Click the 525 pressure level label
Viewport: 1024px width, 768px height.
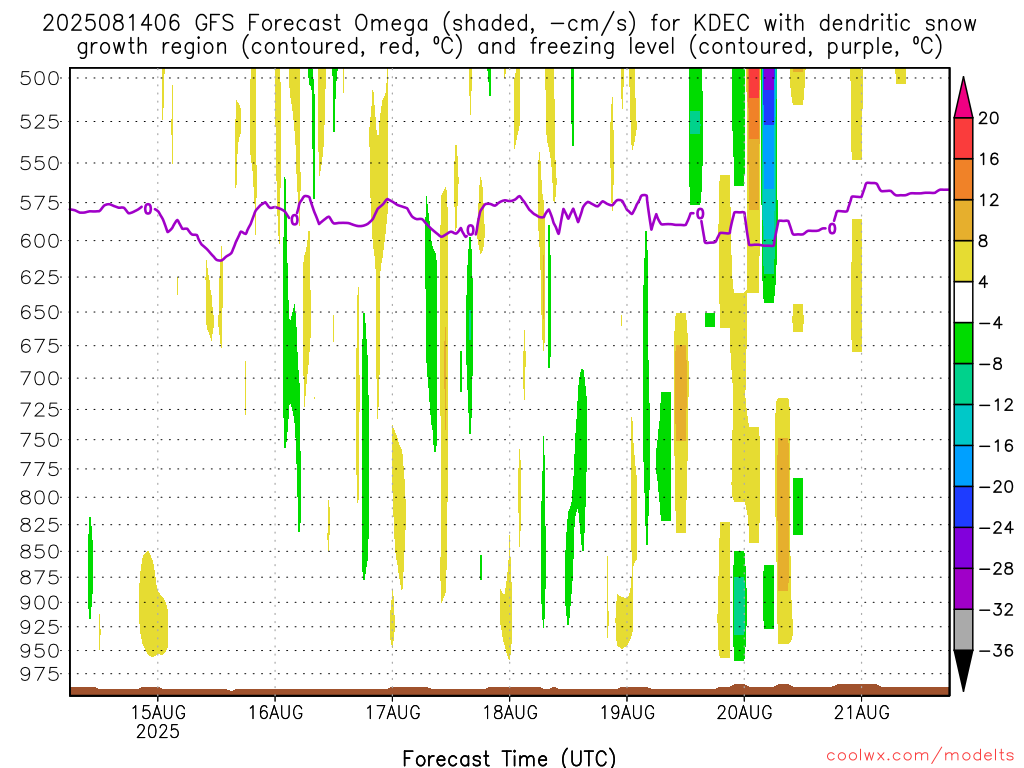(40, 121)
